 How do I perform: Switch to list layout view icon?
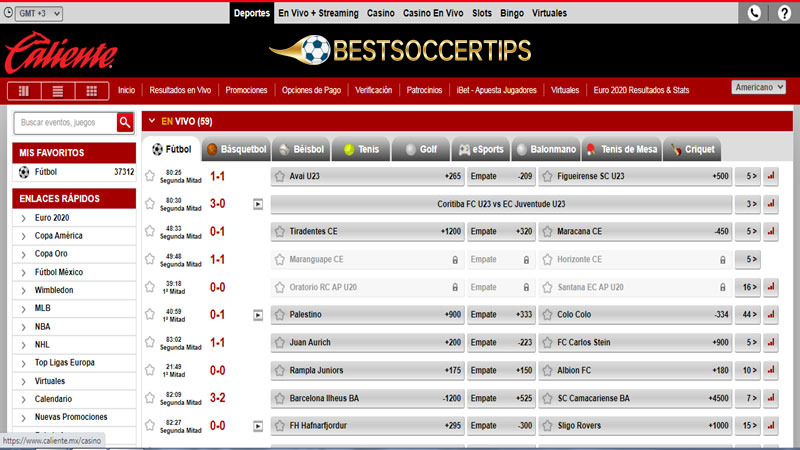tap(58, 91)
